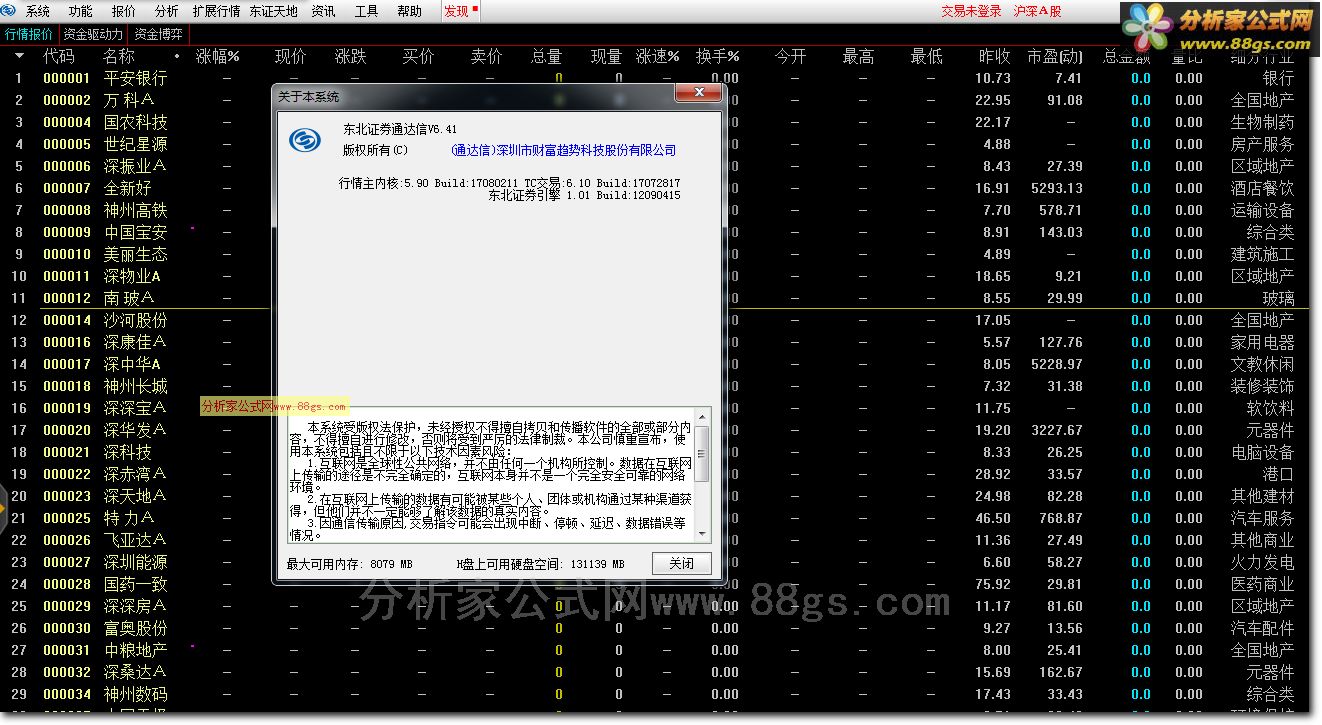This screenshot has width=1322, height=725.
Task: Sort by the 代码 column header
Action: pyautogui.click(x=58, y=57)
